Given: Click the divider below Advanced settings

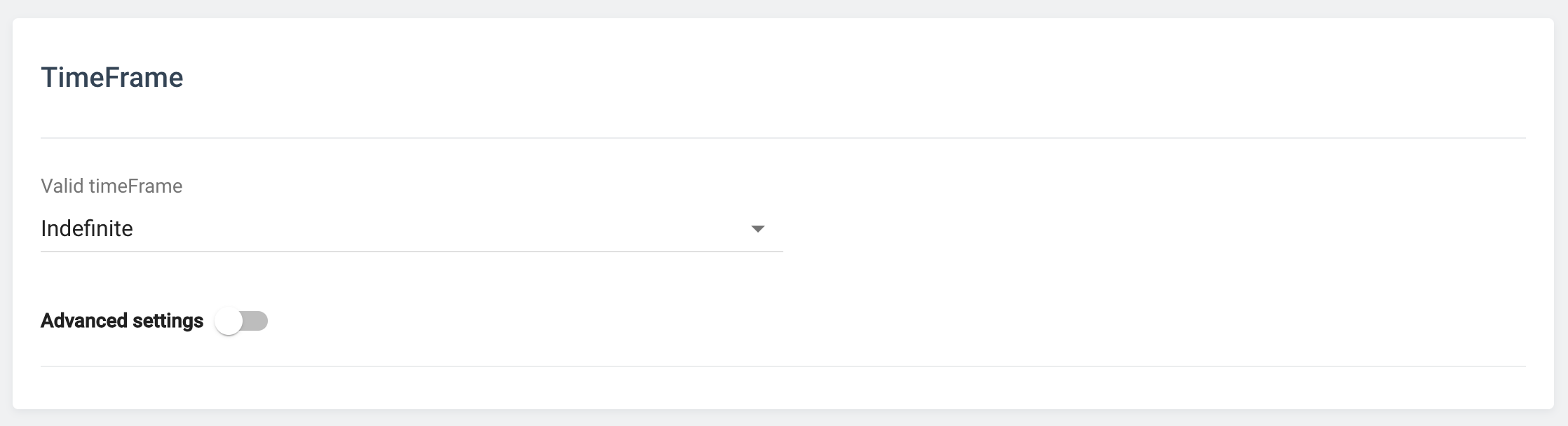Looking at the screenshot, I should coord(783,366).
